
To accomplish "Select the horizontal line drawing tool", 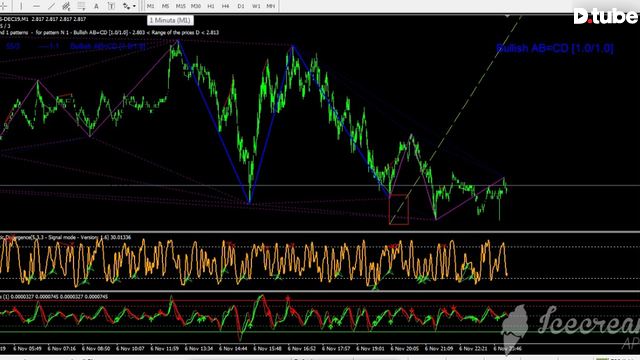I will click(x=36, y=6).
